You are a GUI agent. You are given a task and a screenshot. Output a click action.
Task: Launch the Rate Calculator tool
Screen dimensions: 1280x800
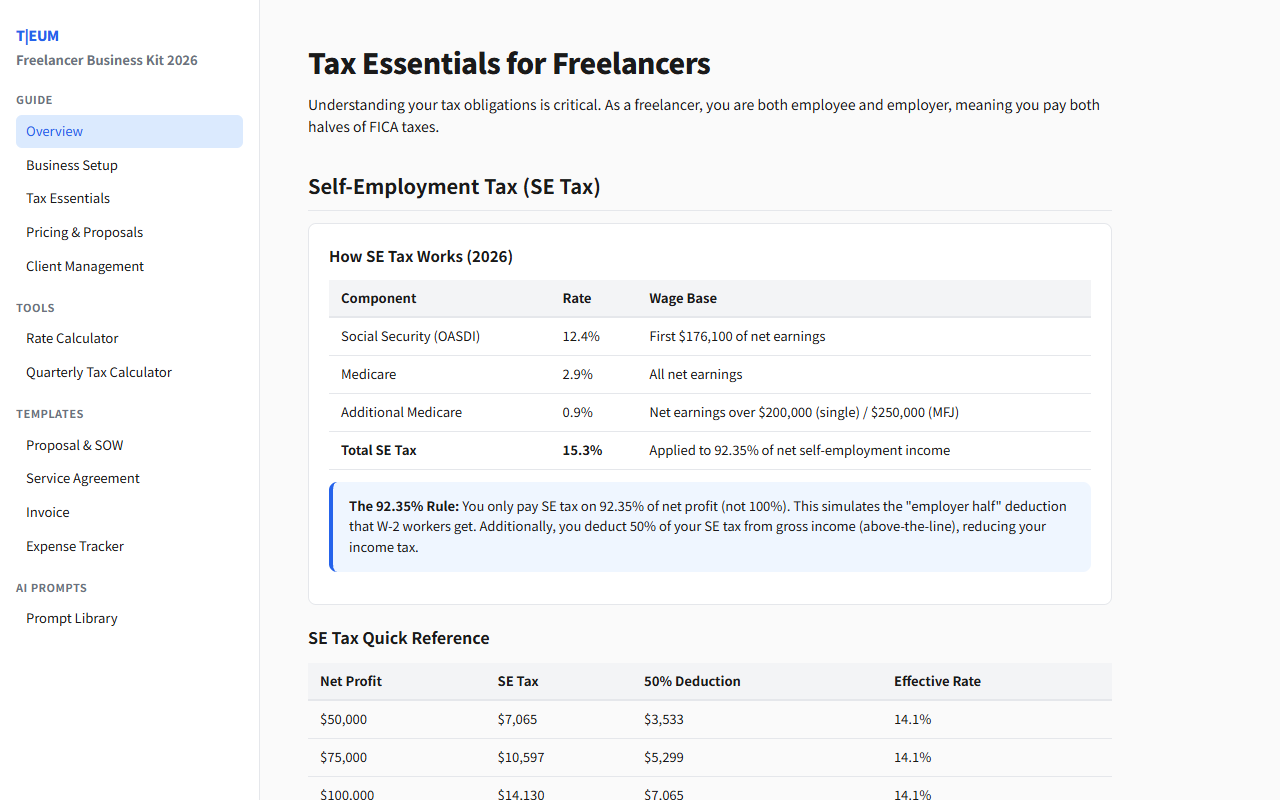71,338
